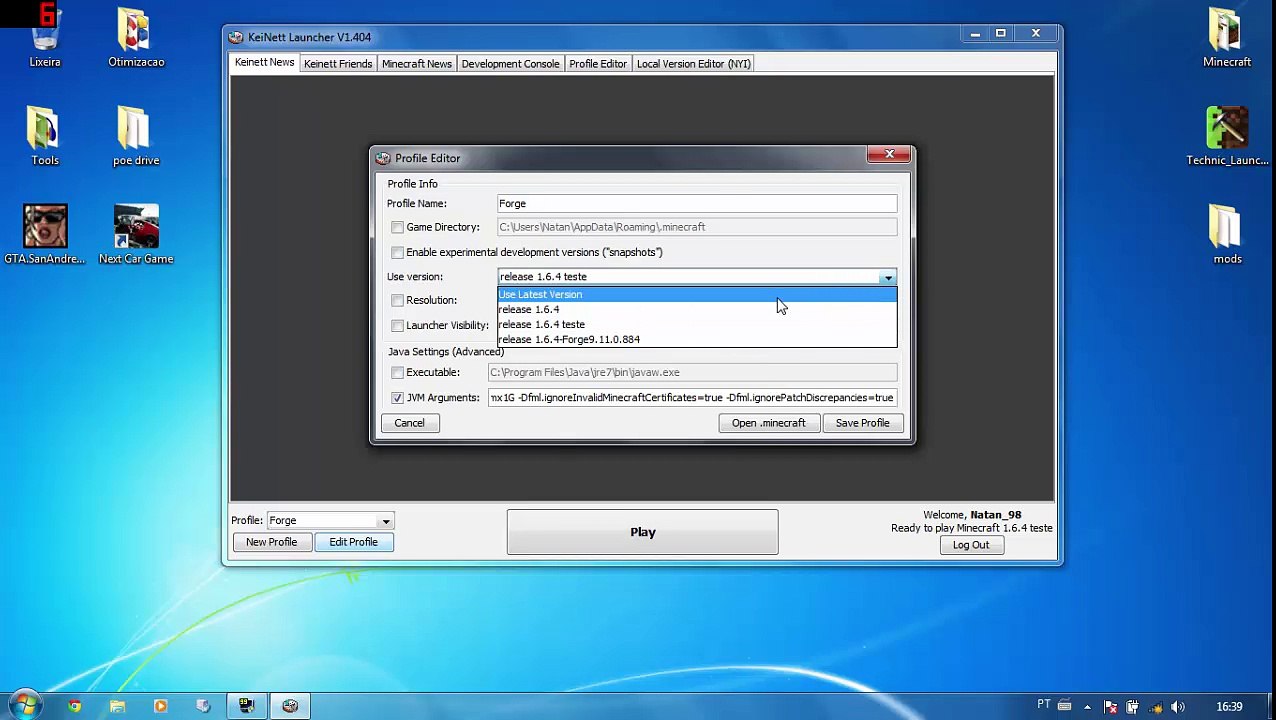1276x720 pixels.
Task: Click the KeiNett Launcher taskbar button
Action: 289,706
